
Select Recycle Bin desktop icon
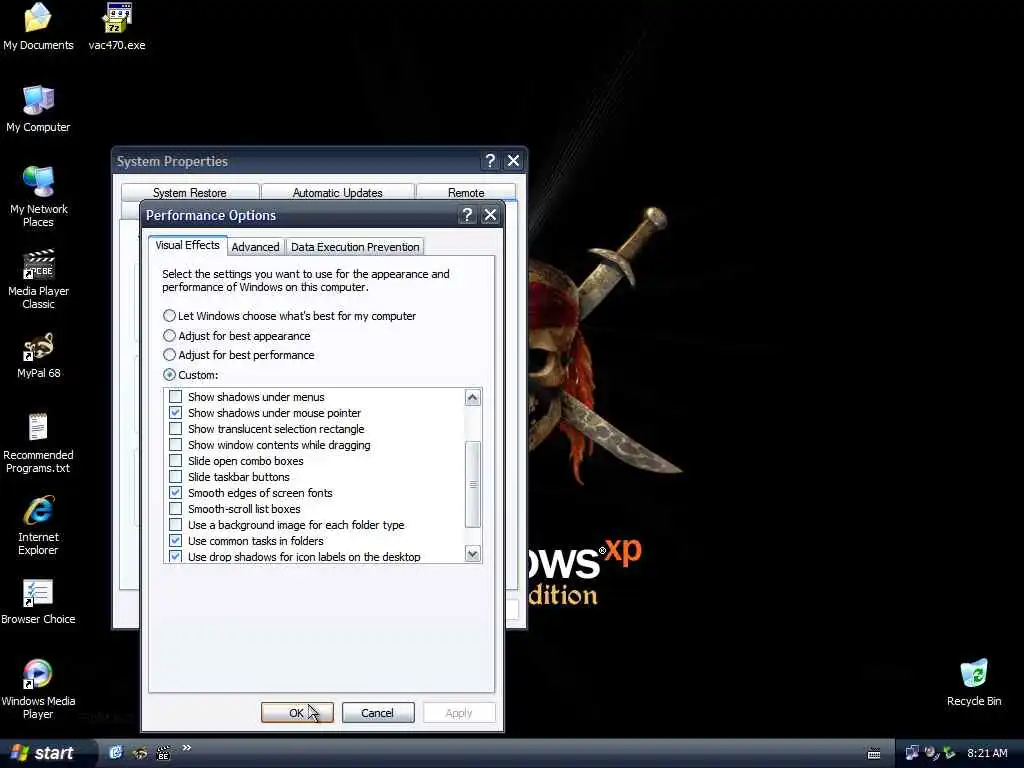point(974,682)
